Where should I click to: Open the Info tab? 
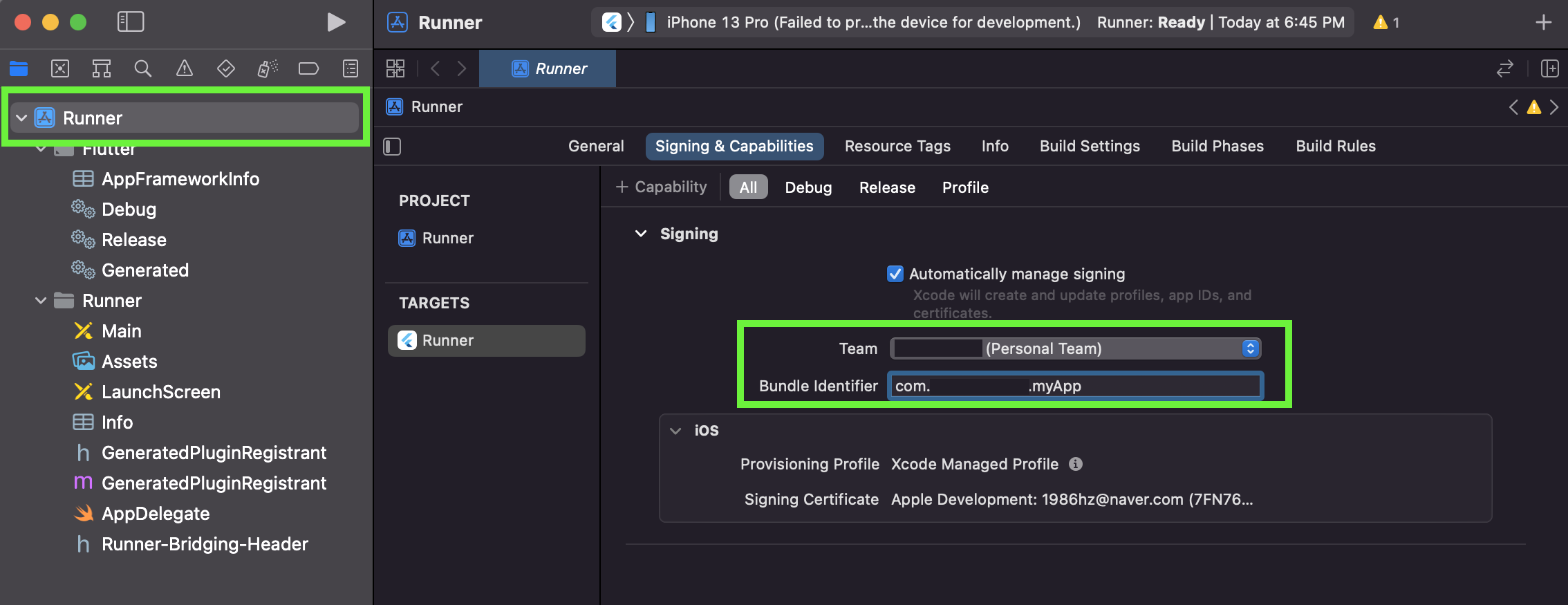coord(995,147)
